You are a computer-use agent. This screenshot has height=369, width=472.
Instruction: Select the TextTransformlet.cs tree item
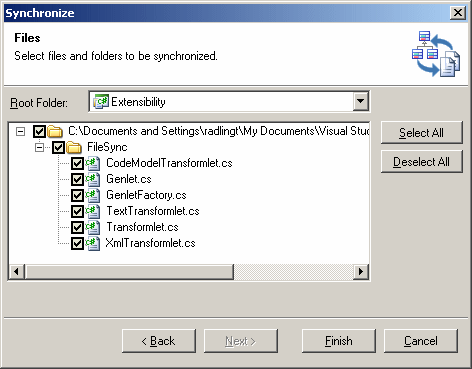point(153,211)
